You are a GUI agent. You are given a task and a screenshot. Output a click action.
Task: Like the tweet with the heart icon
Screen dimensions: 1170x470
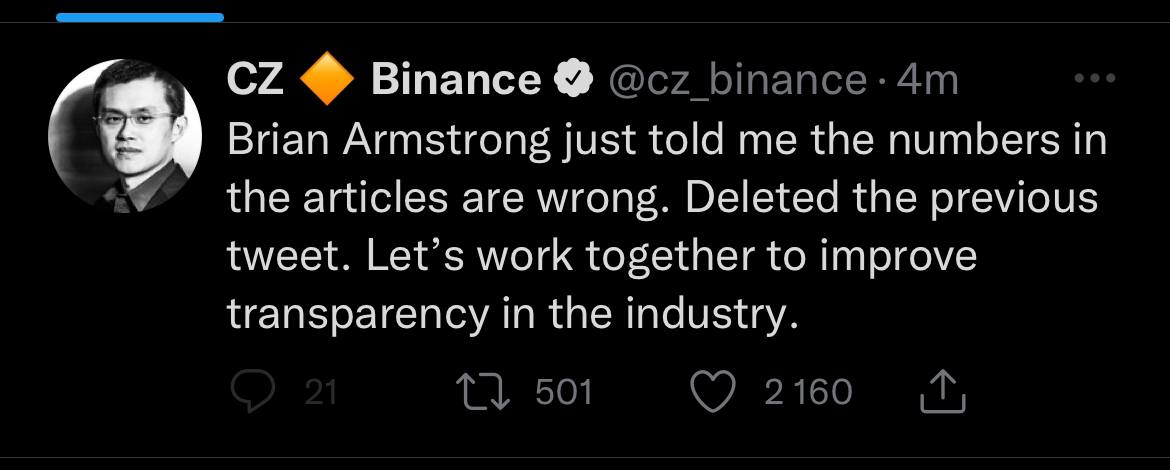click(x=712, y=392)
